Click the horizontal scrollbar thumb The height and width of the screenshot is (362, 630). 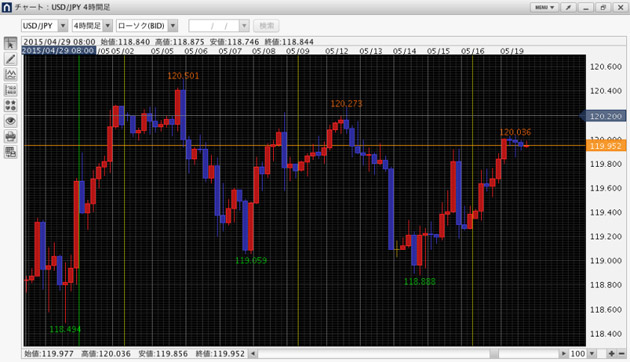point(494,354)
